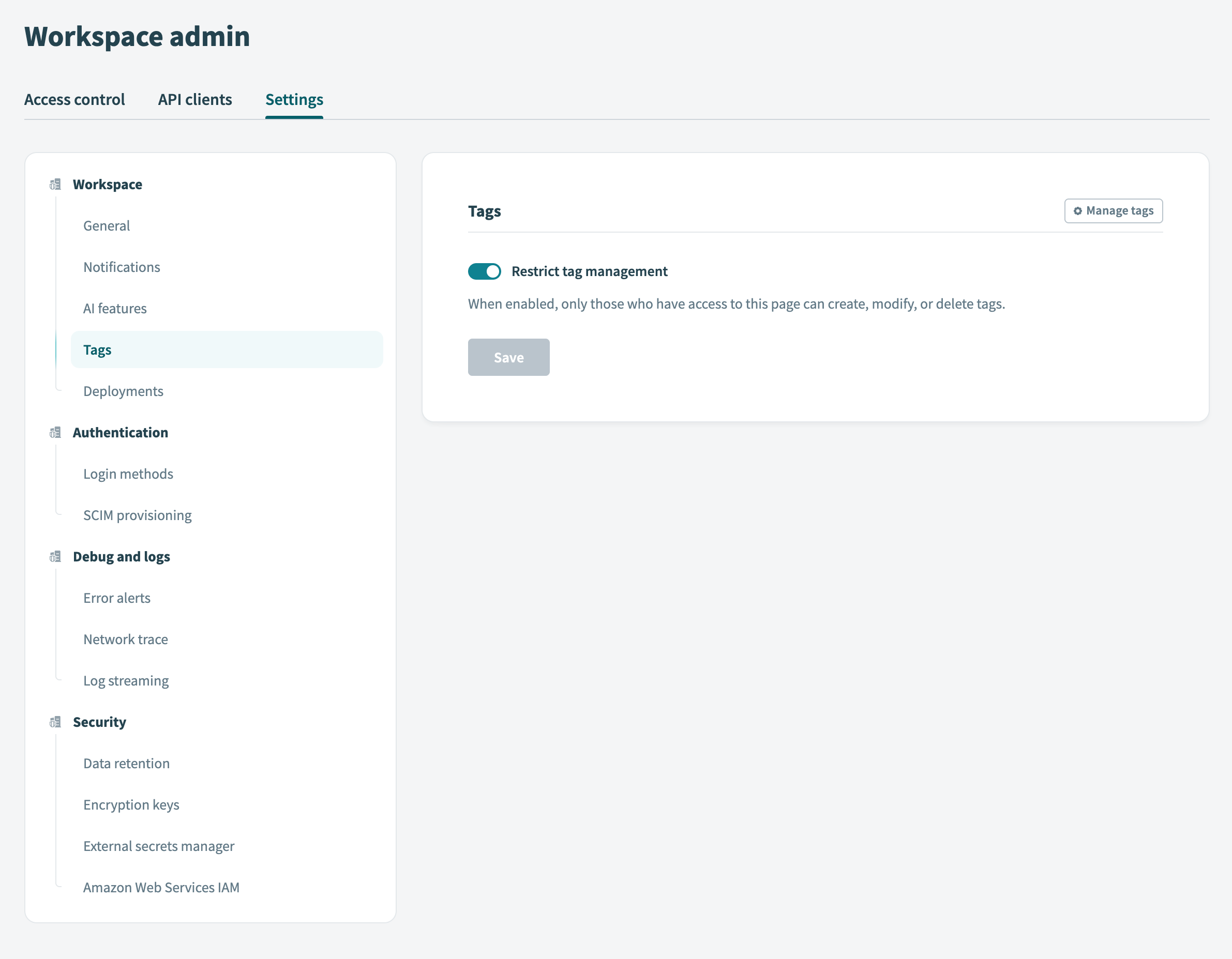The width and height of the screenshot is (1232, 959).
Task: Open Amazon Web Services IAM settings
Action: [161, 888]
